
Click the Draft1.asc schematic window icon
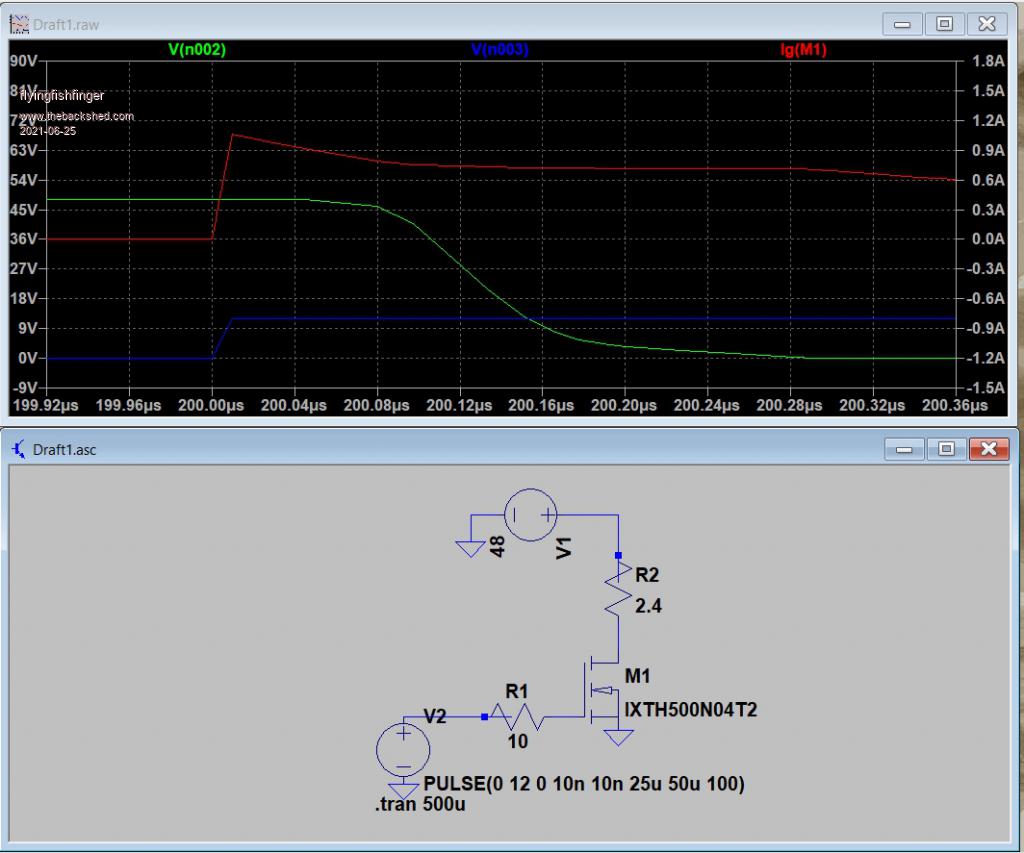(x=19, y=450)
